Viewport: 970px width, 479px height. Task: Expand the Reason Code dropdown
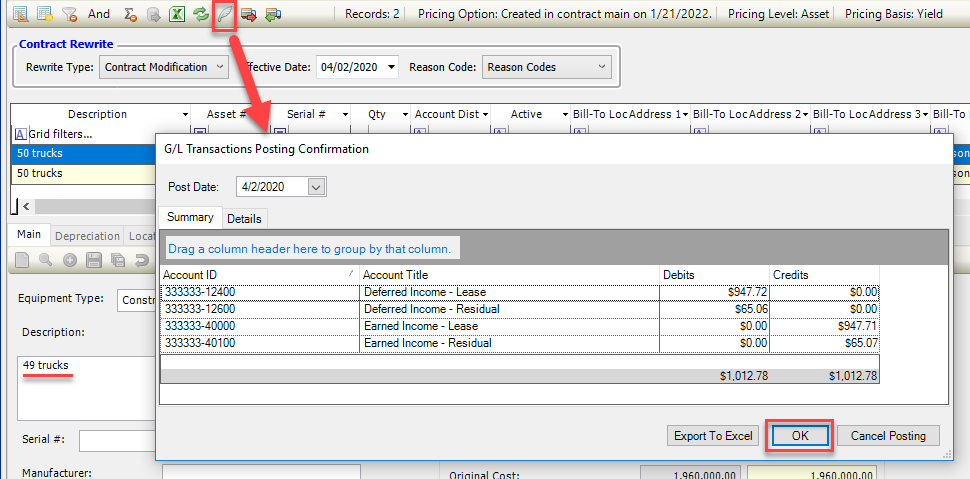546,67
